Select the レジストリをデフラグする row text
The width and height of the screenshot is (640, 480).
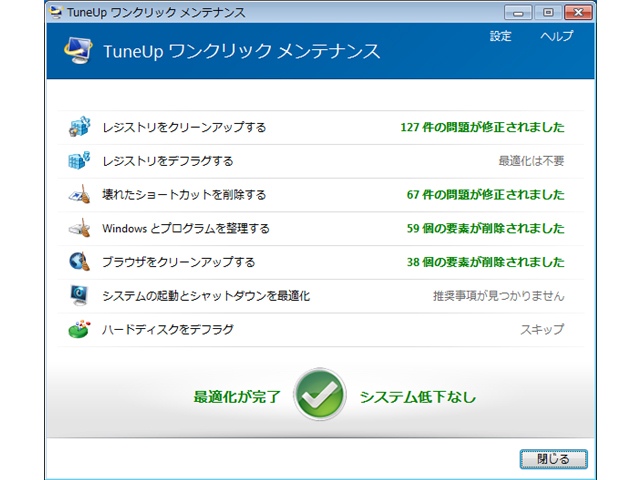[x=168, y=161]
